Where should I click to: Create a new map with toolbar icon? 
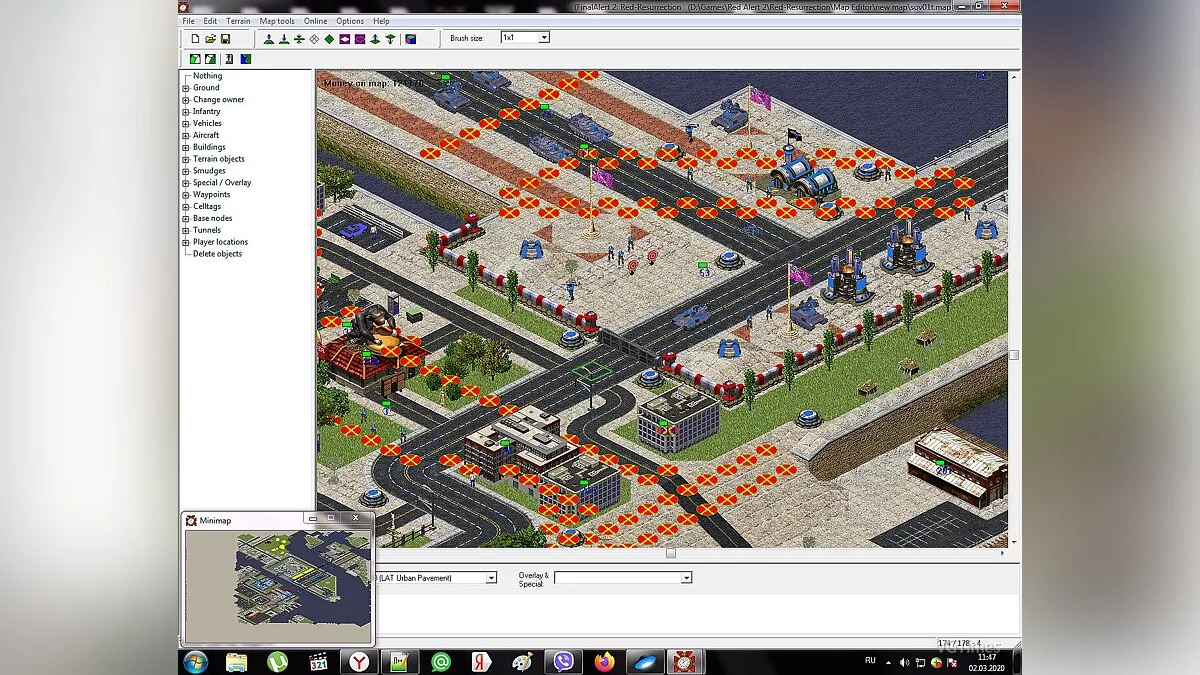(195, 39)
